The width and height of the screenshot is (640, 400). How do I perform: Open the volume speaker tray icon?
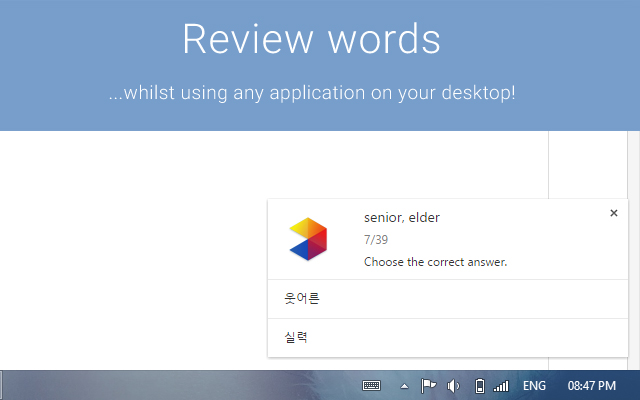point(453,386)
